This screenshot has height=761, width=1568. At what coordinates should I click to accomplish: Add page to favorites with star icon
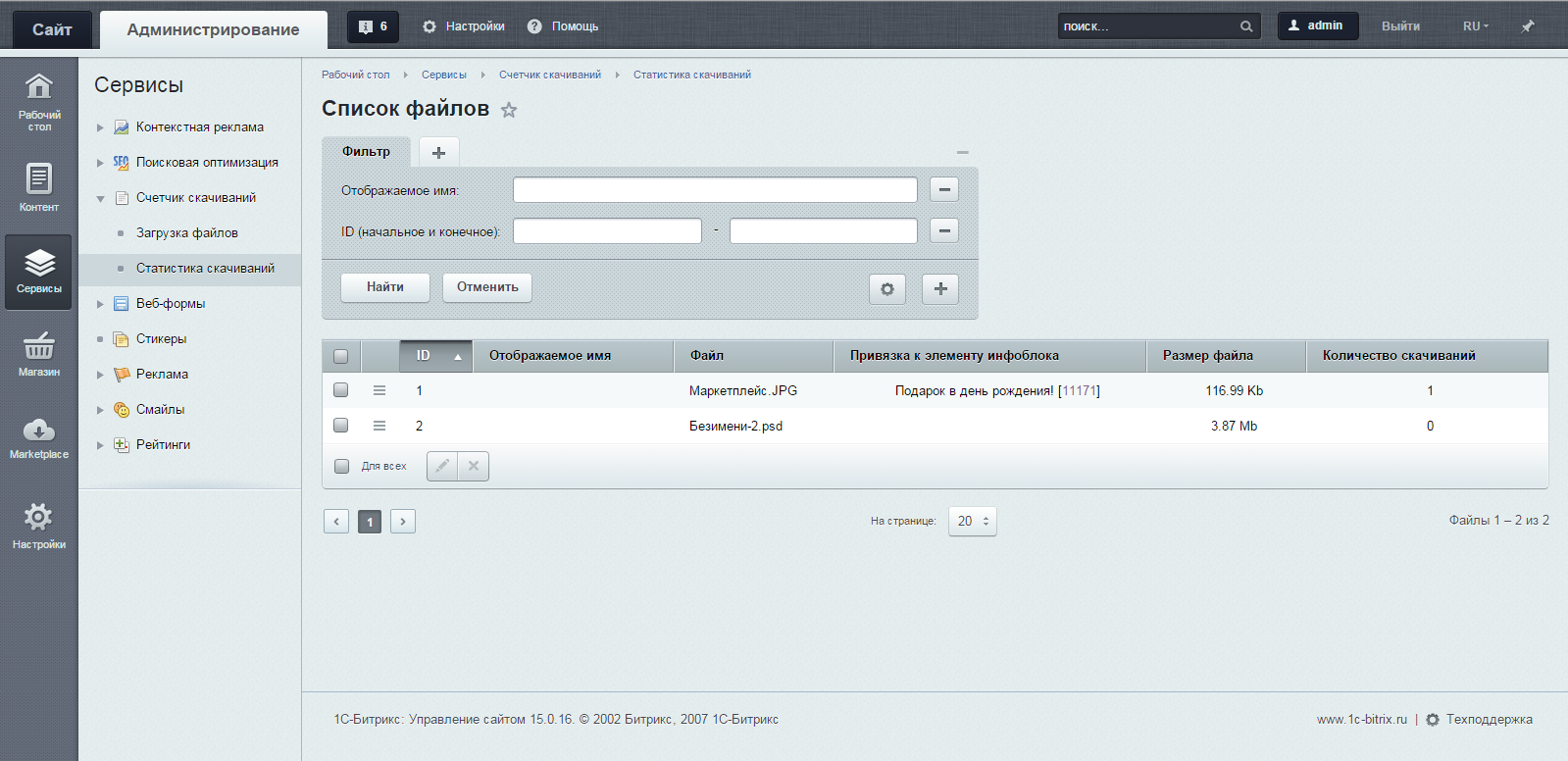509,110
